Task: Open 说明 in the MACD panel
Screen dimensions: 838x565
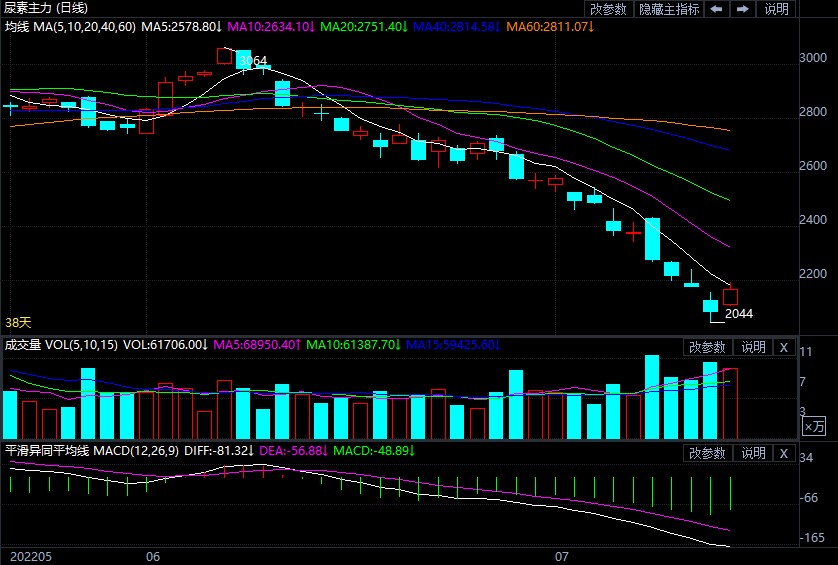Action: pyautogui.click(x=753, y=453)
